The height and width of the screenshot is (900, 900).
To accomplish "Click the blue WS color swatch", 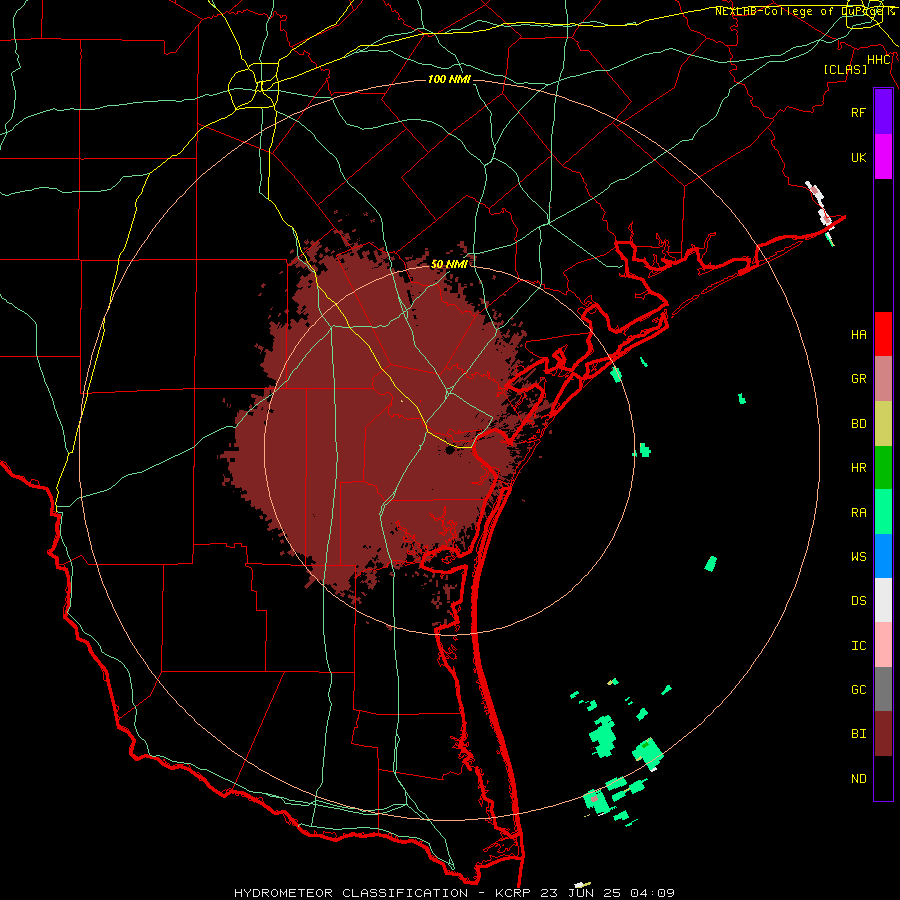I will pyautogui.click(x=883, y=556).
